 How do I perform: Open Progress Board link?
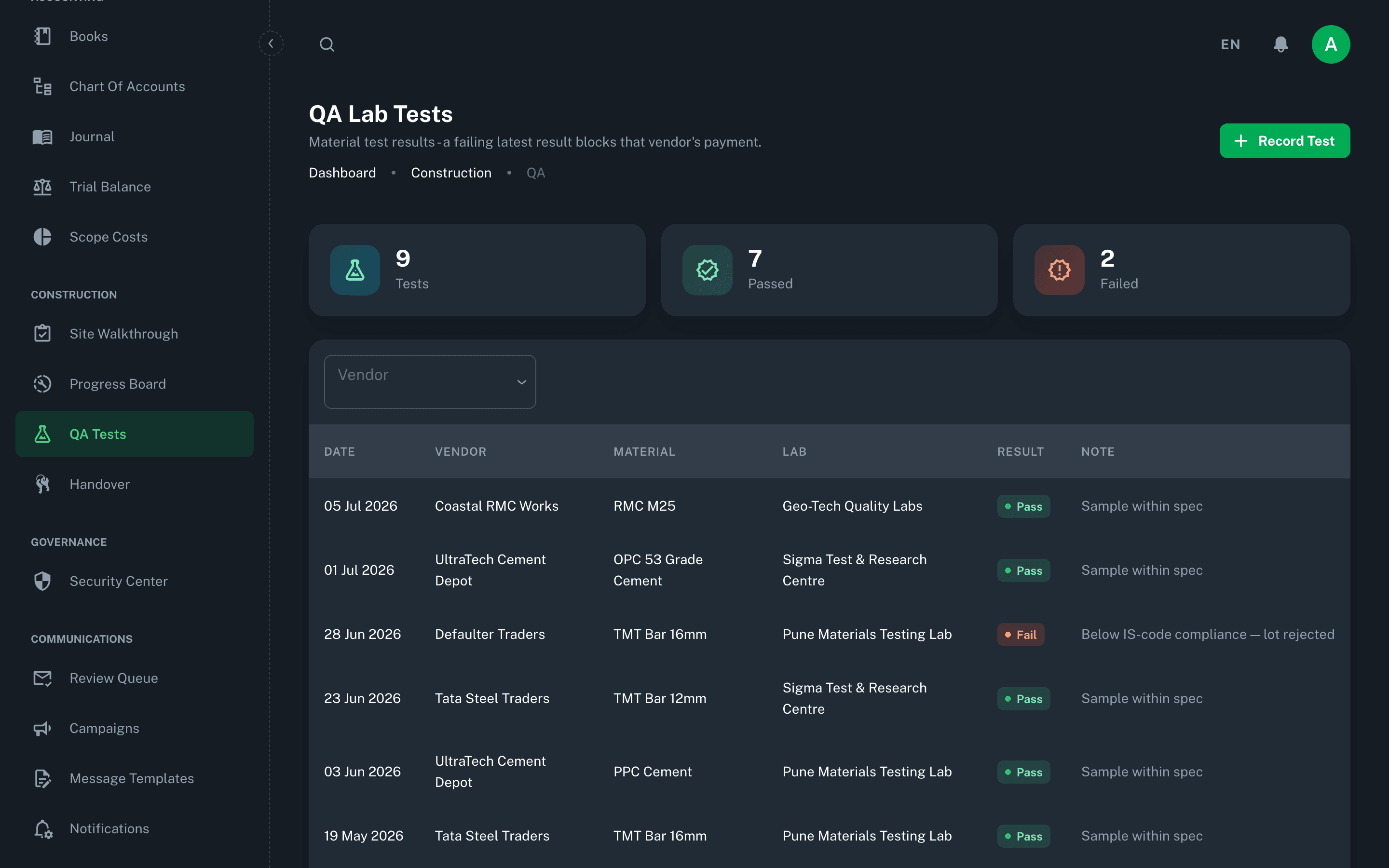(x=134, y=383)
